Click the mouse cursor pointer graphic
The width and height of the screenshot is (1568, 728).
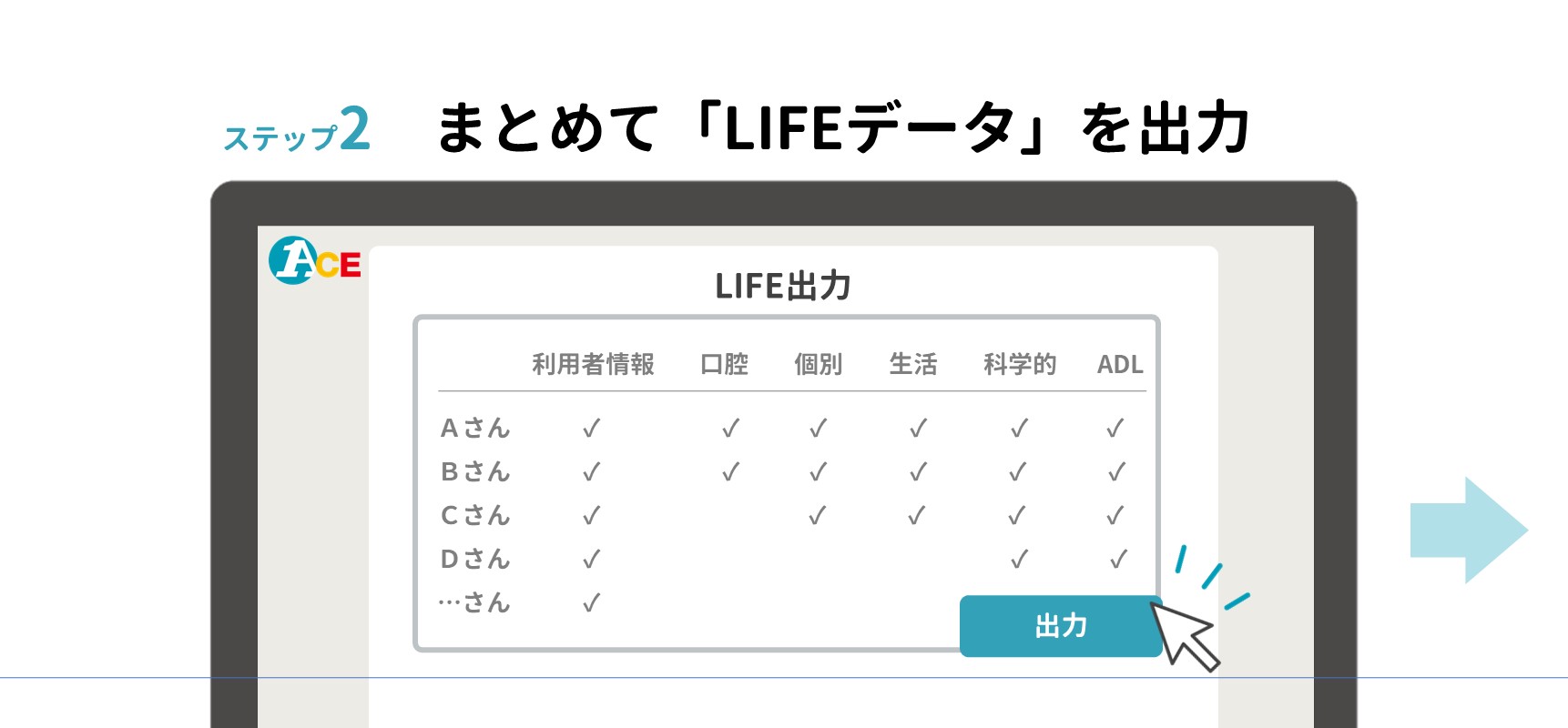pyautogui.click(x=1185, y=635)
